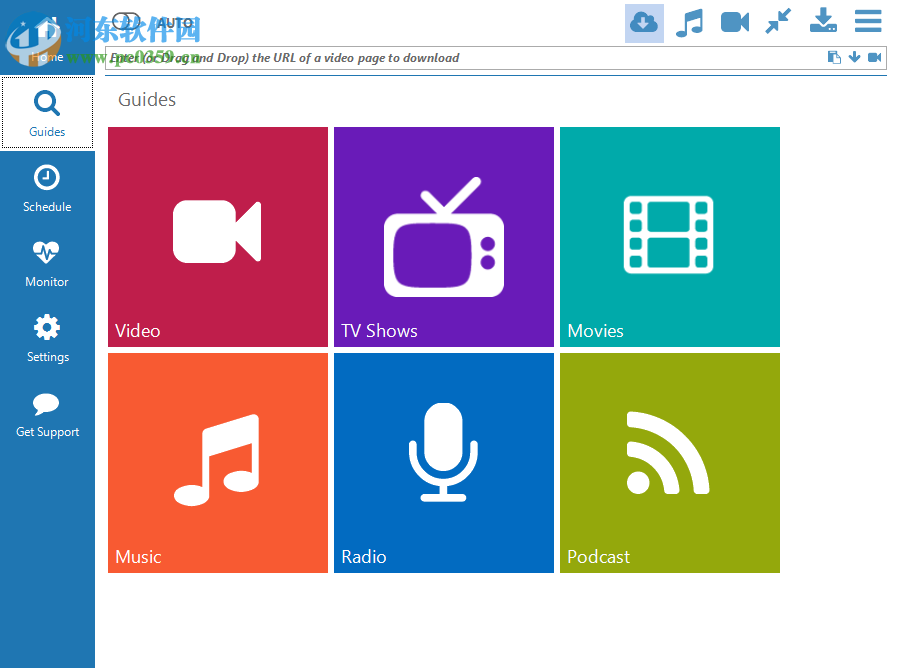The height and width of the screenshot is (668, 898).
Task: Select the music download icon
Action: click(x=689, y=22)
